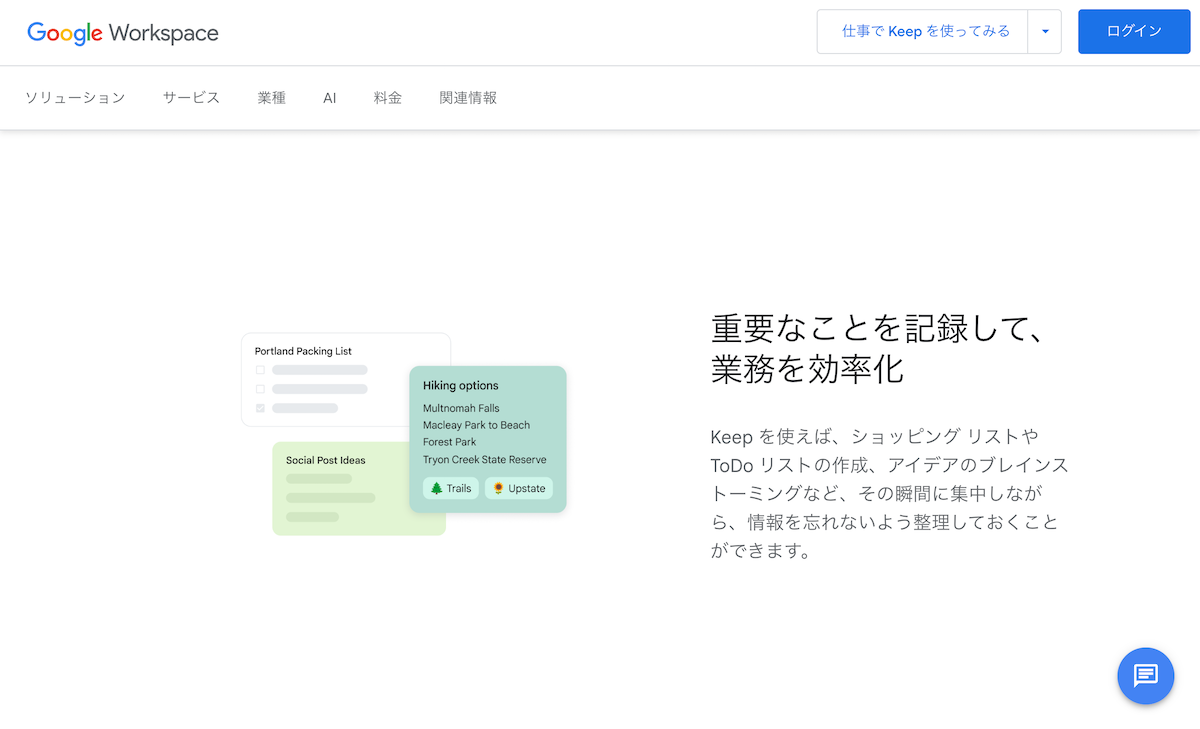Expand the dropdown arrow beside 仕事で Keep を使ってみる
The width and height of the screenshot is (1200, 729).
coord(1045,32)
